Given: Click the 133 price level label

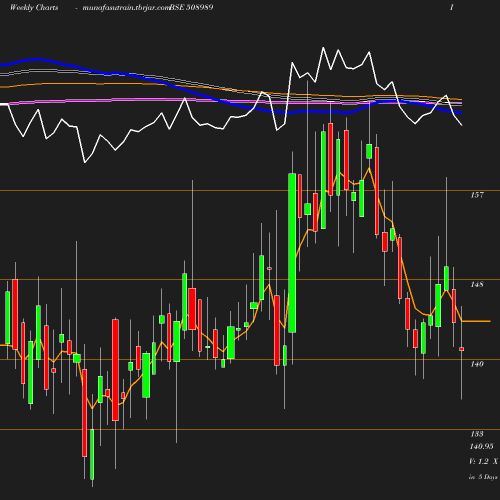Looking at the screenshot, I should point(477,434).
